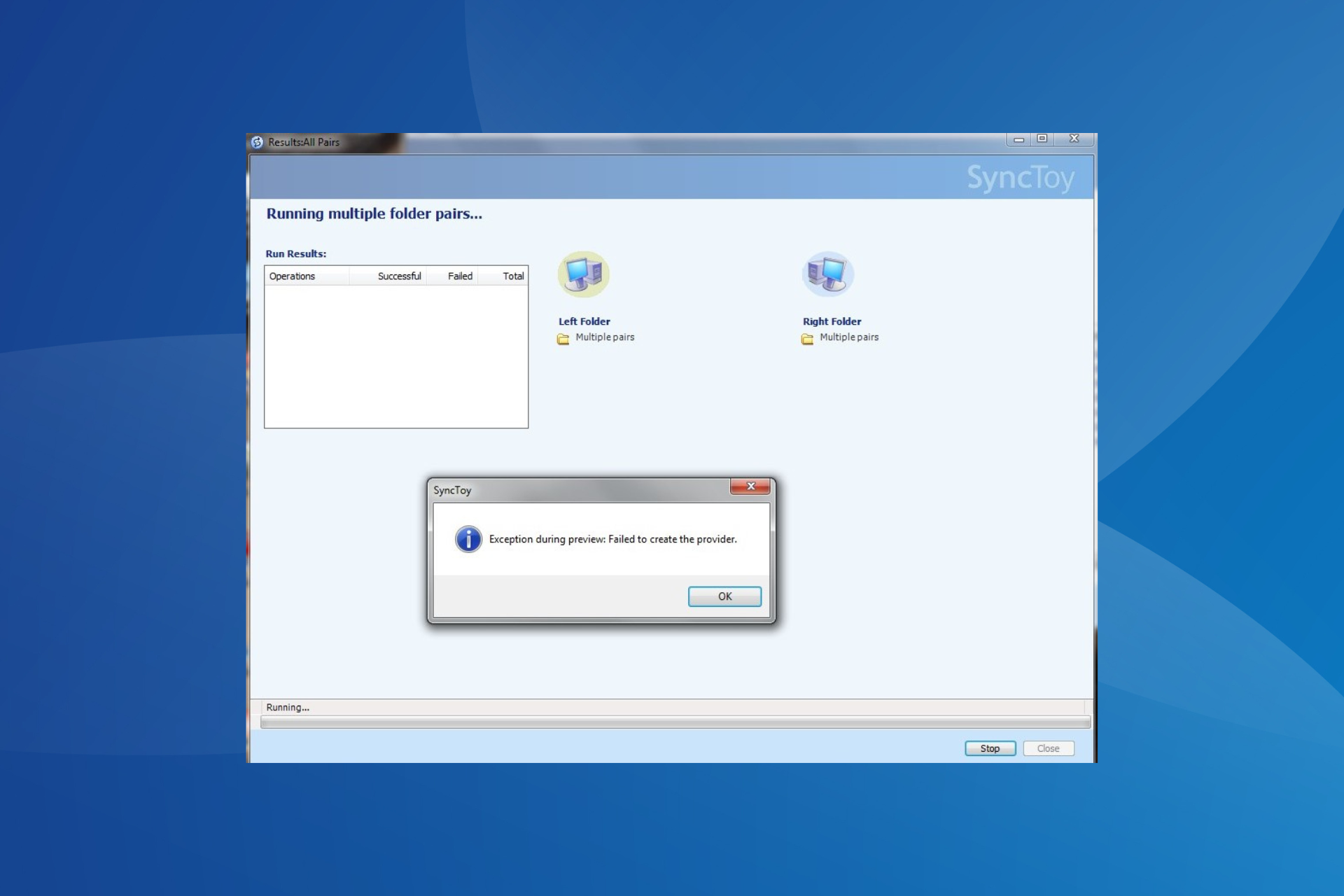
Task: Stop the running folder pair sync
Action: 990,748
